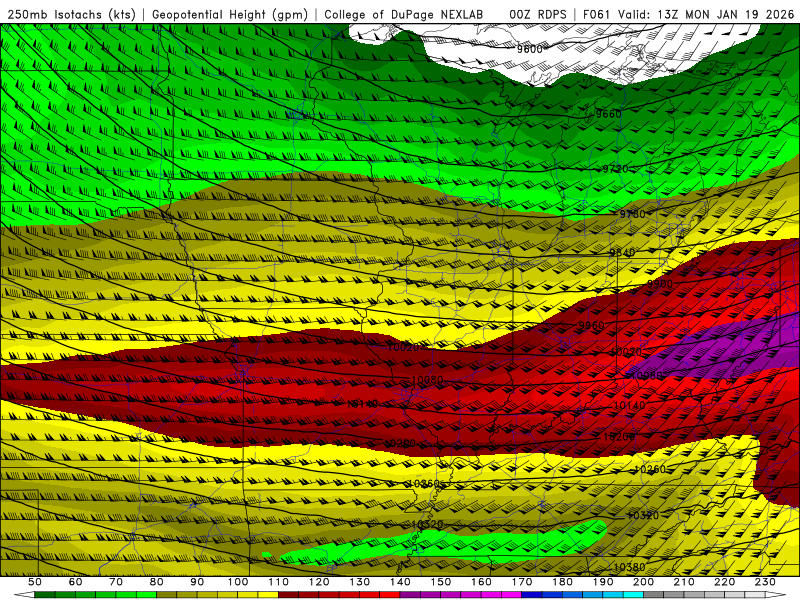The height and width of the screenshot is (600, 800).
Task: Click the 60 value on the color scale
Action: (x=75, y=582)
